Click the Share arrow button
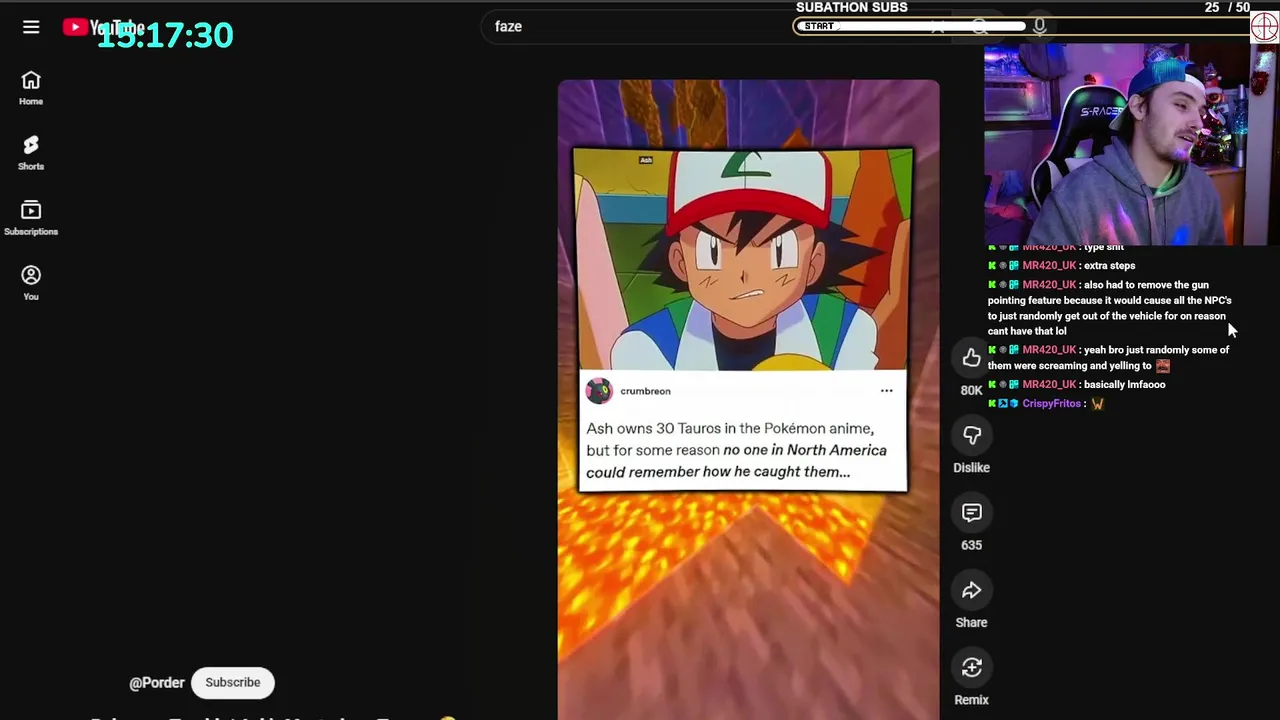The height and width of the screenshot is (720, 1280). point(971,590)
